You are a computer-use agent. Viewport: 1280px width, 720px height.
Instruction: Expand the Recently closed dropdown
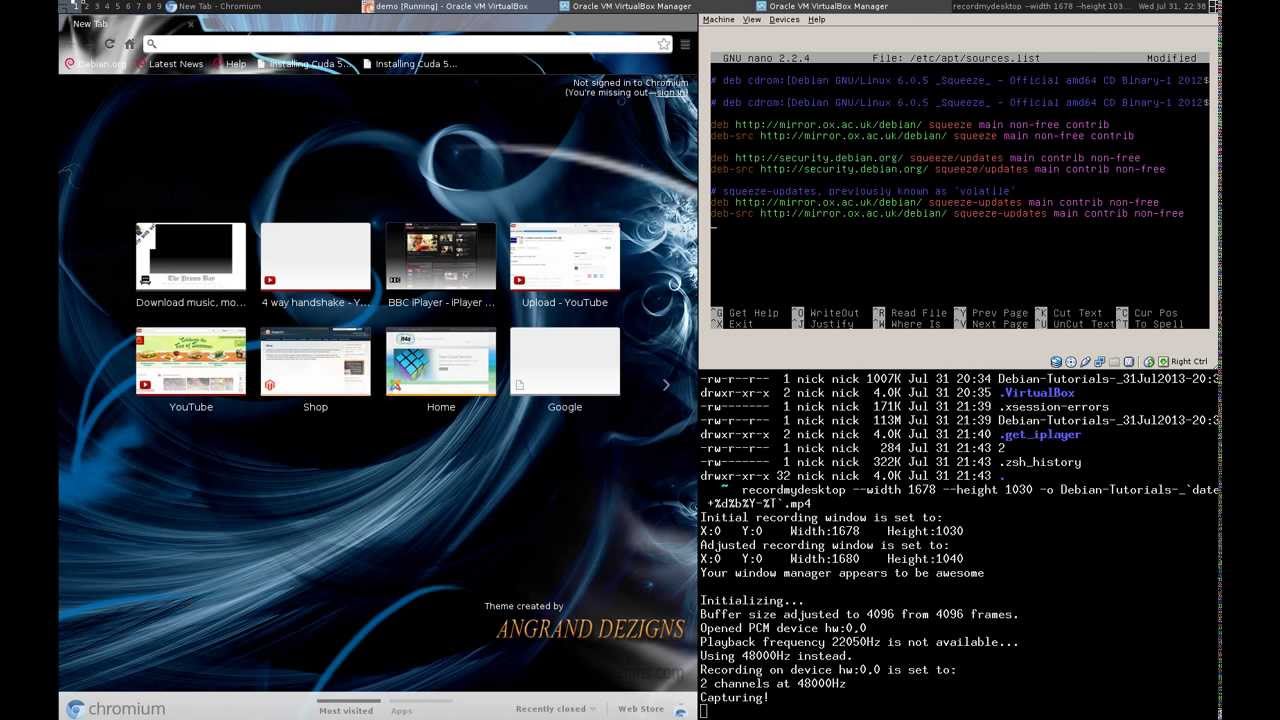pyautogui.click(x=555, y=709)
